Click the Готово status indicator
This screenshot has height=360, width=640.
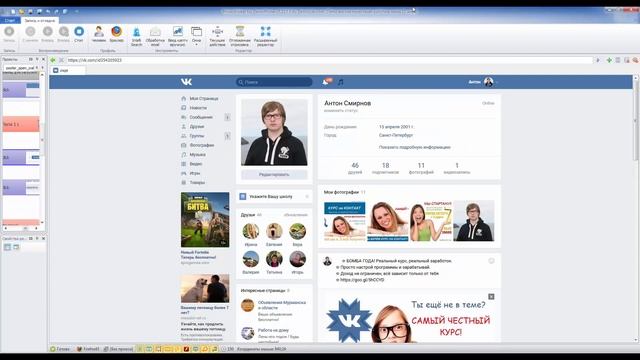[60, 349]
